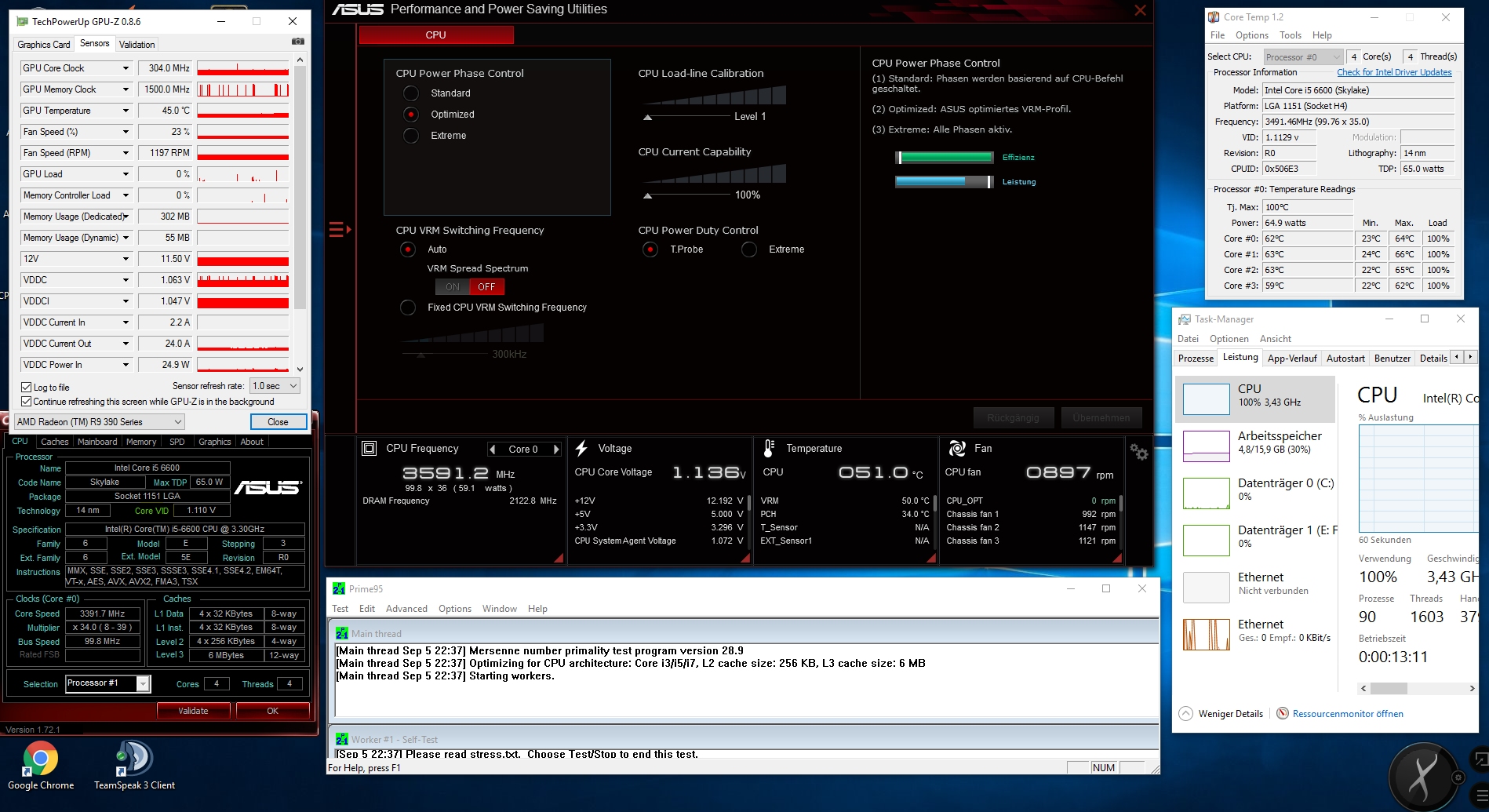Open GPU Temperature sensor dropdown
The height and width of the screenshot is (812, 1489).
pyautogui.click(x=126, y=111)
